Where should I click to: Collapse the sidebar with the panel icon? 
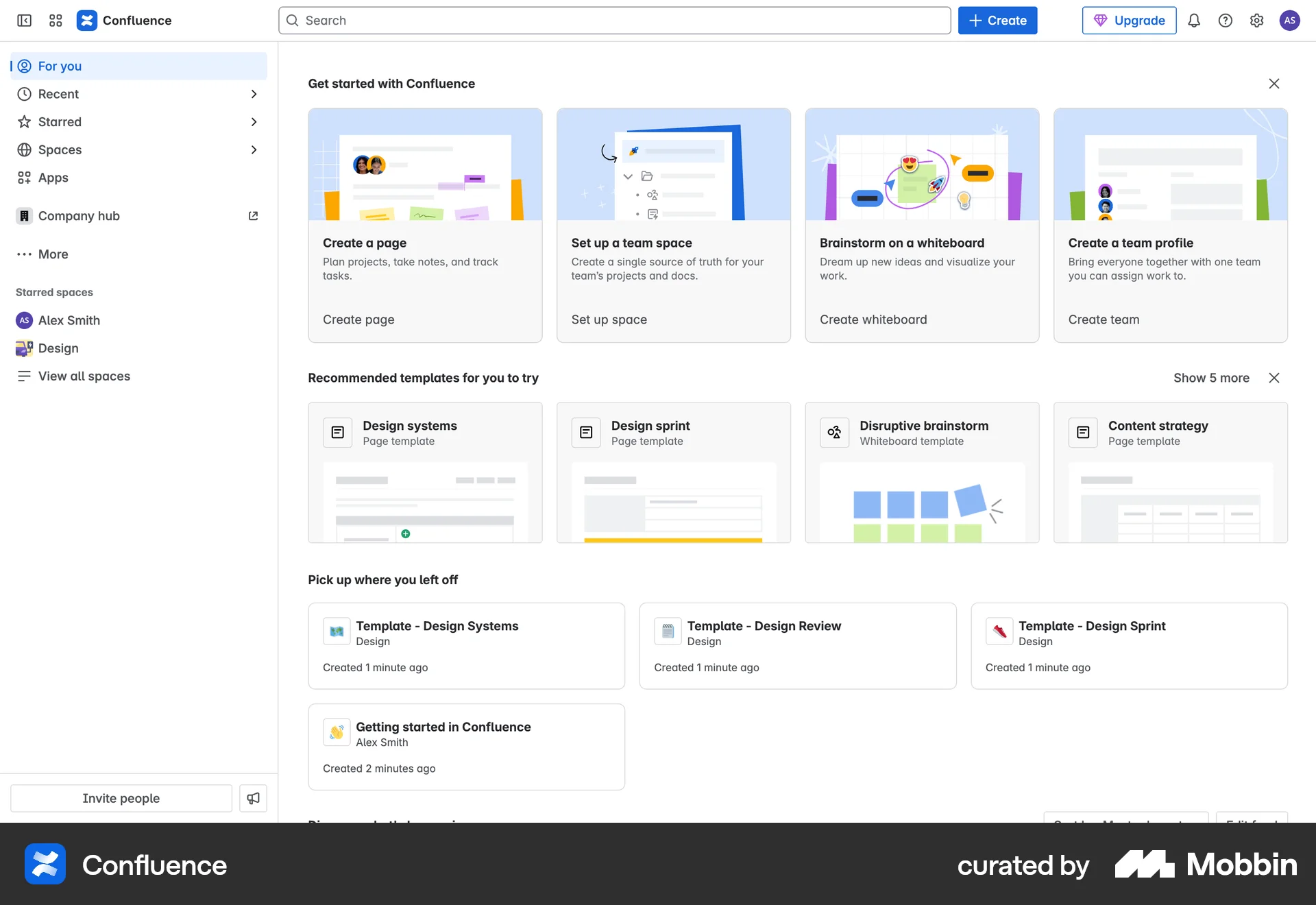point(24,21)
